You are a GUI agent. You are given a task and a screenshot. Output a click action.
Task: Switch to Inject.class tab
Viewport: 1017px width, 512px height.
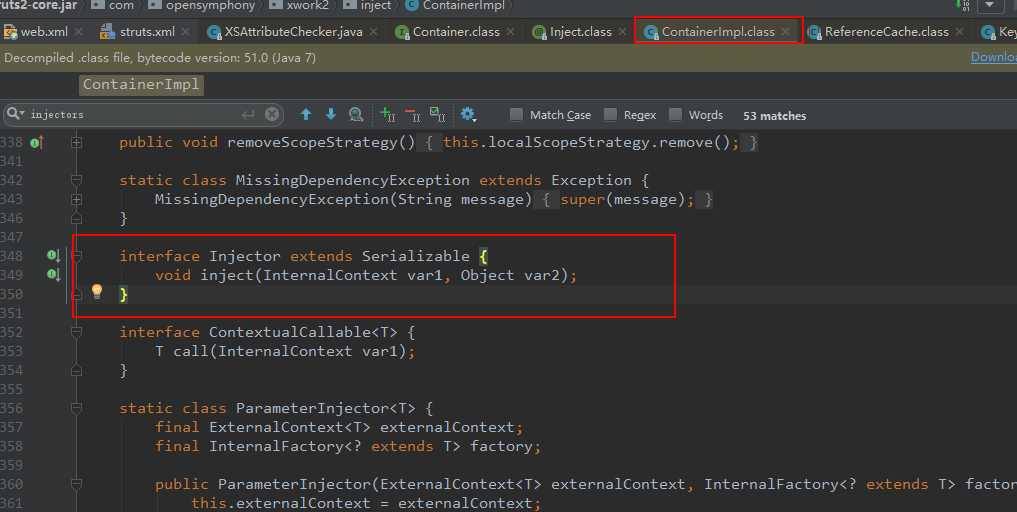[x=580, y=32]
